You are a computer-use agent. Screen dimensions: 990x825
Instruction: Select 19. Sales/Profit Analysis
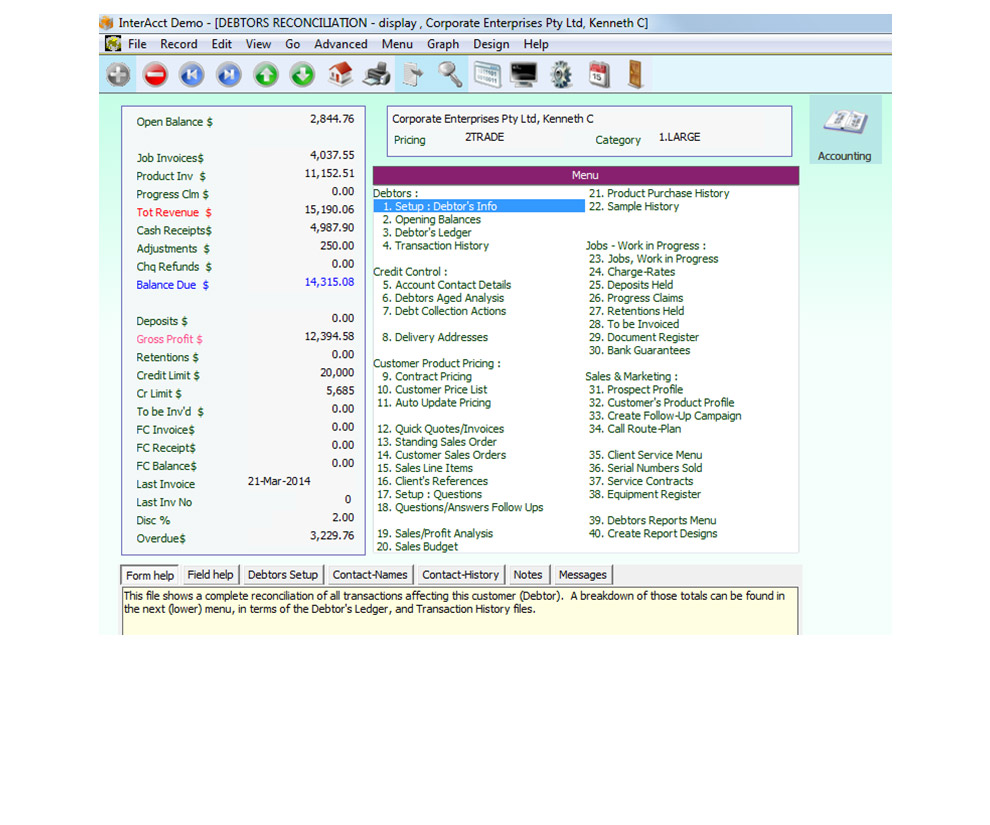(x=435, y=533)
